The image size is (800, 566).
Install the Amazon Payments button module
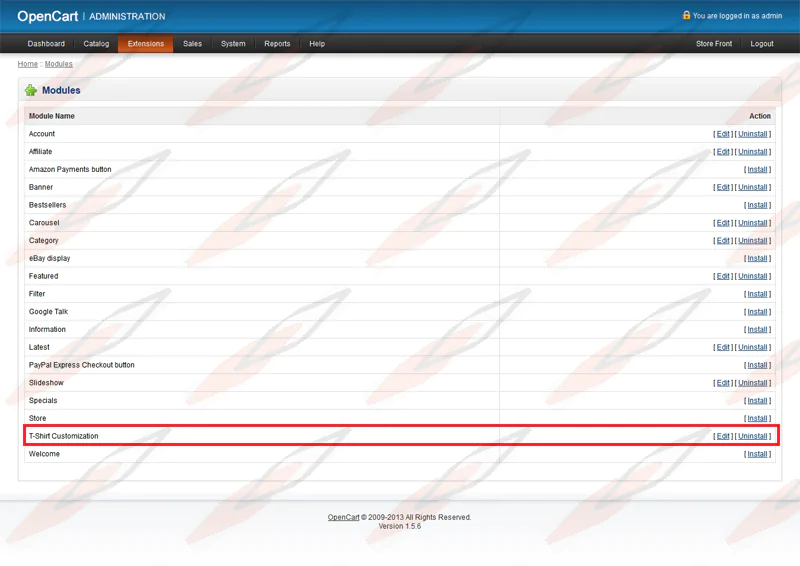[x=757, y=169]
